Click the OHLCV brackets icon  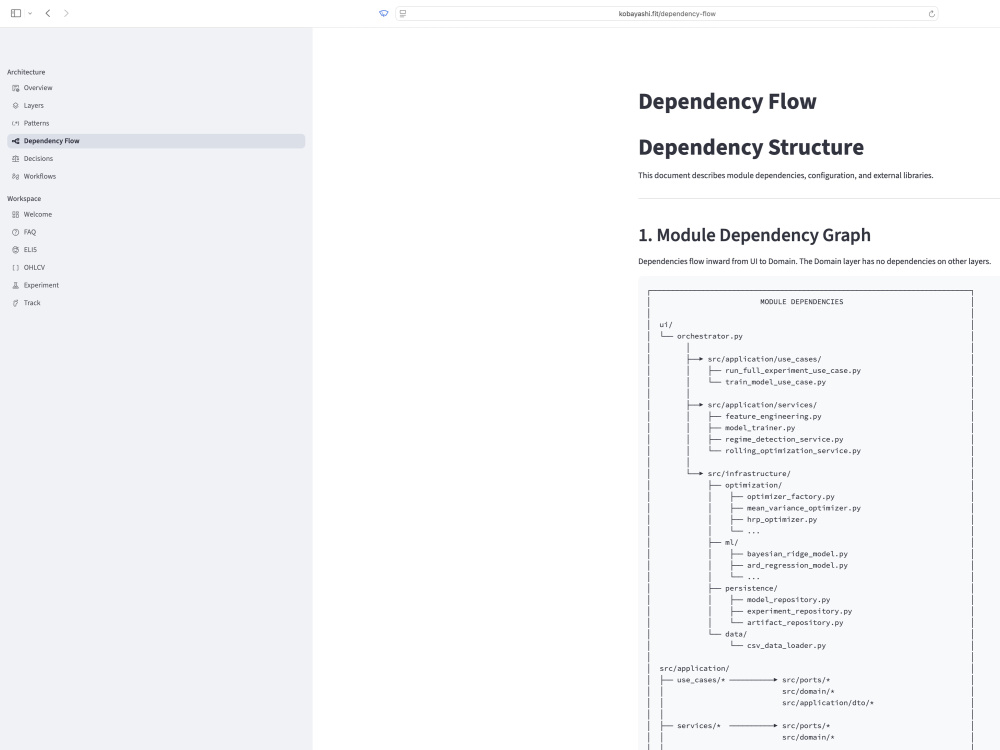point(15,268)
